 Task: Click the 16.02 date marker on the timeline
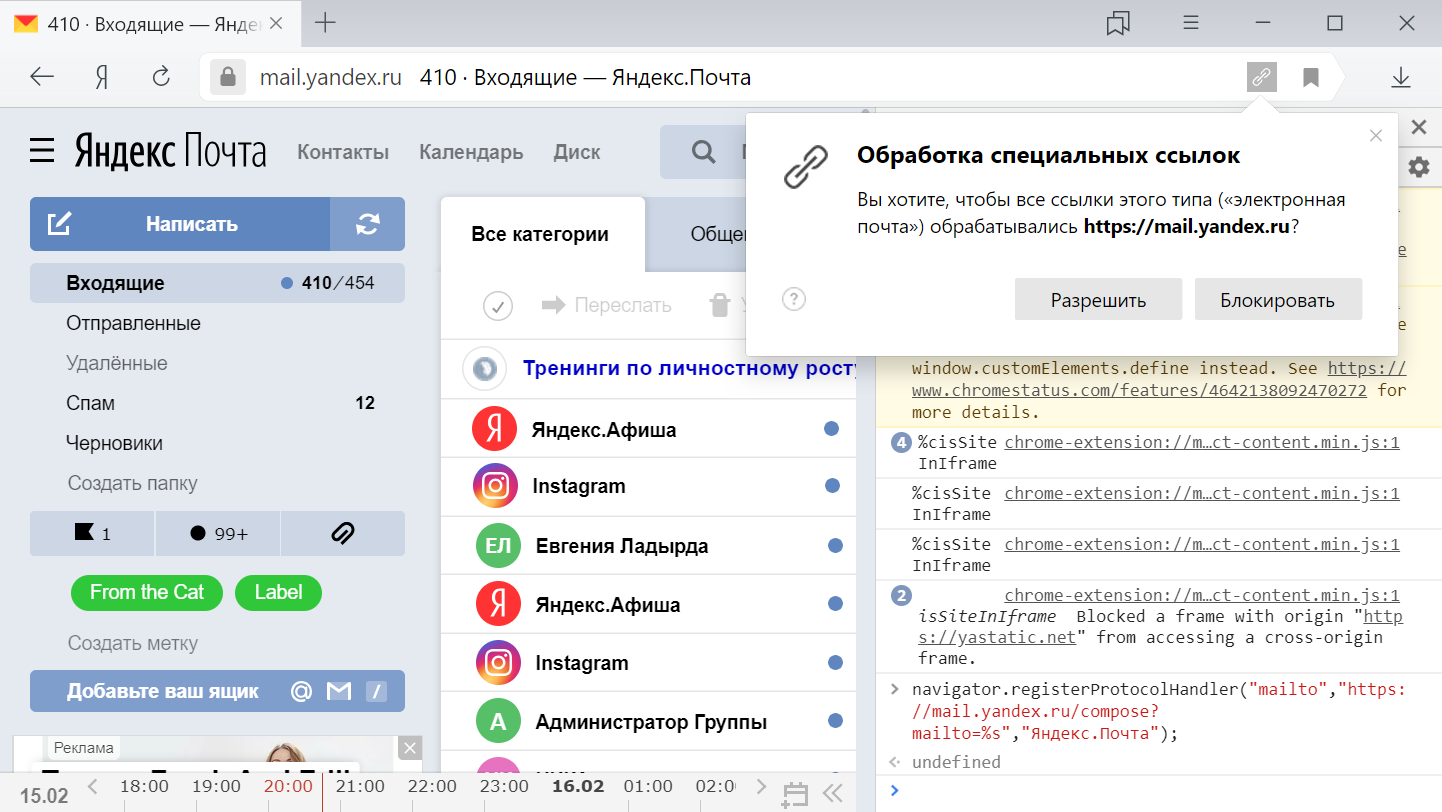coord(578,787)
